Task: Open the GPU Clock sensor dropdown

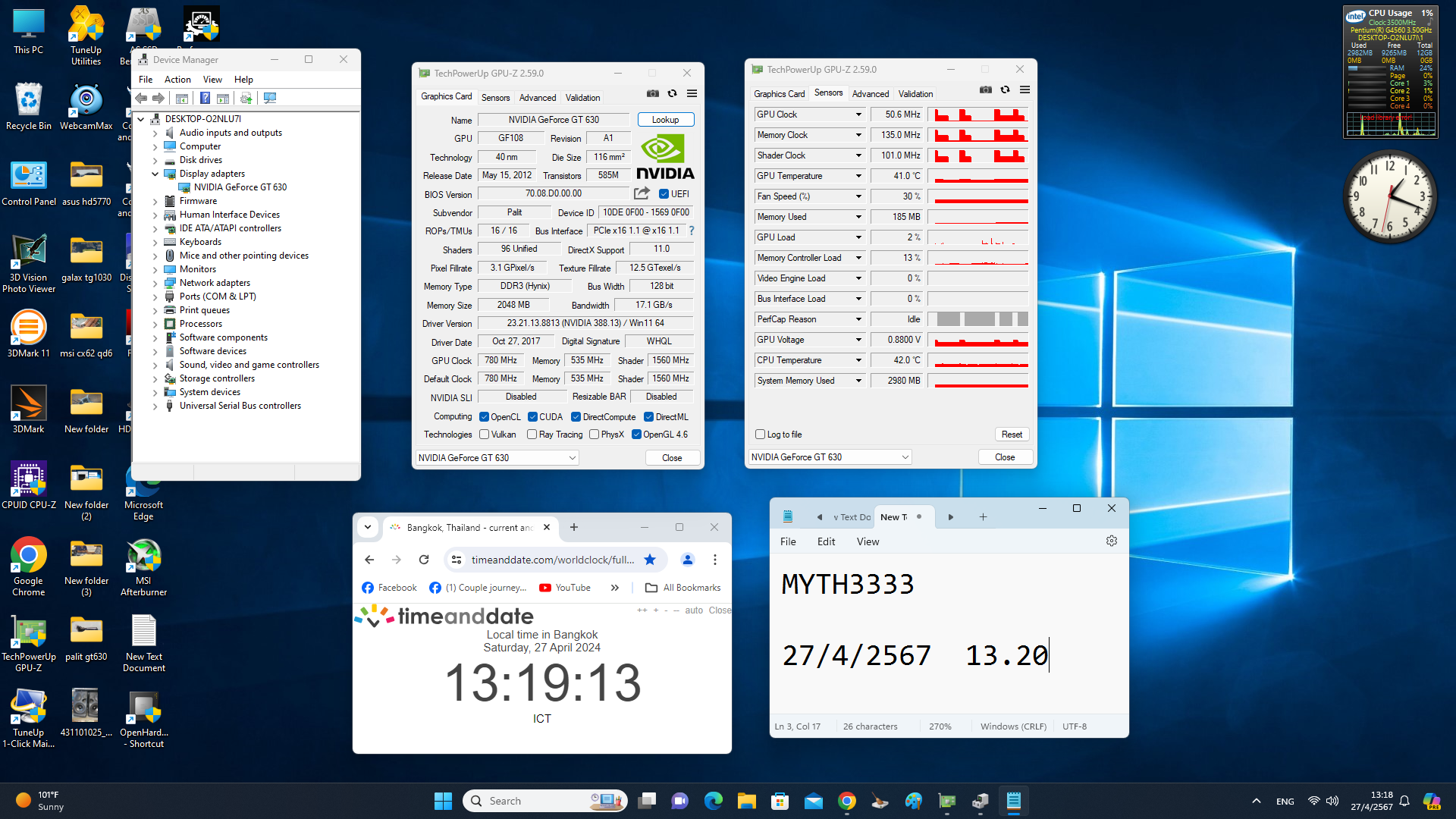Action: pos(858,115)
